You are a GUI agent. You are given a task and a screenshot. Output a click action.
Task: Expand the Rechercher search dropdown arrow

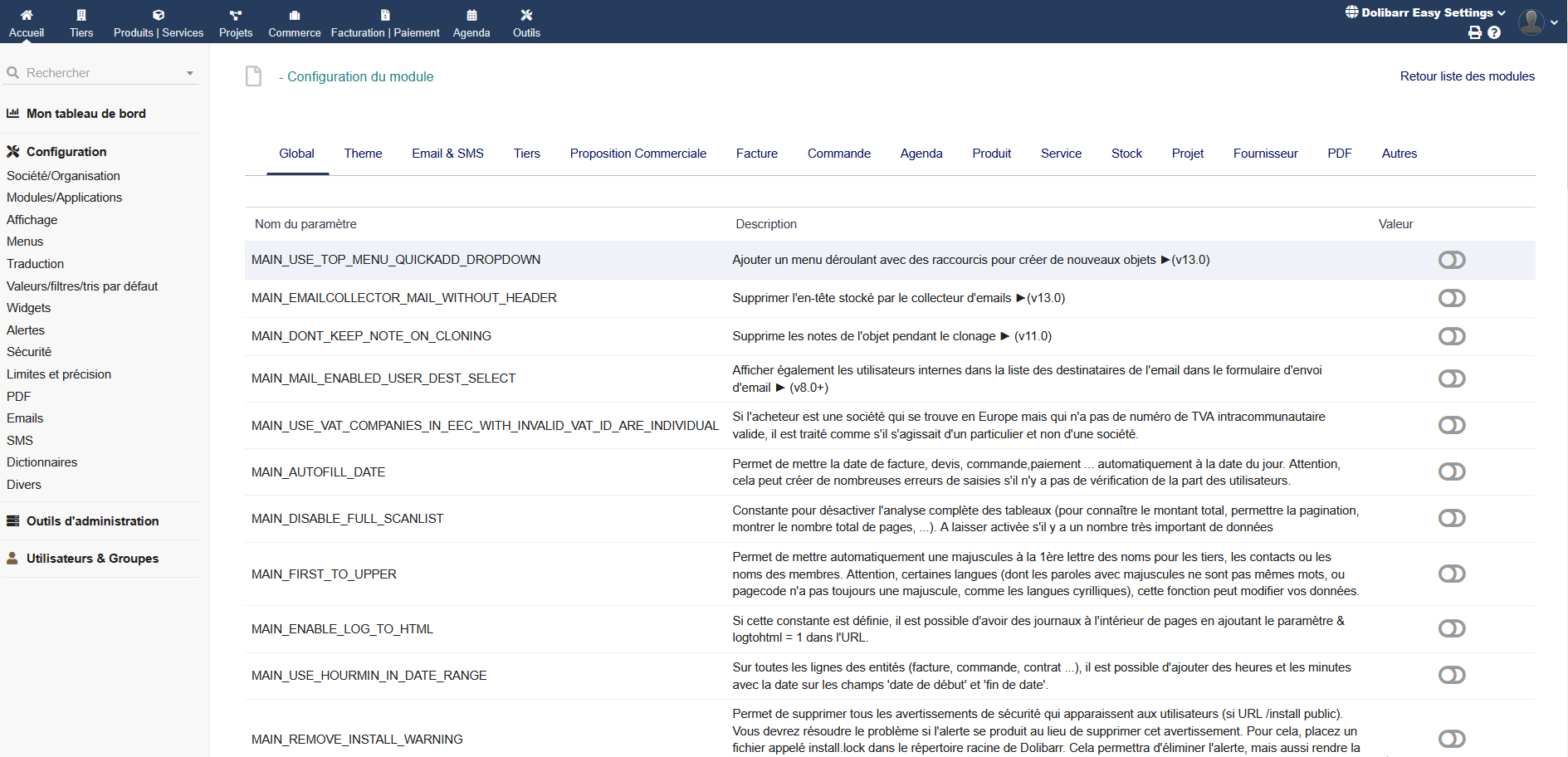coord(190,73)
